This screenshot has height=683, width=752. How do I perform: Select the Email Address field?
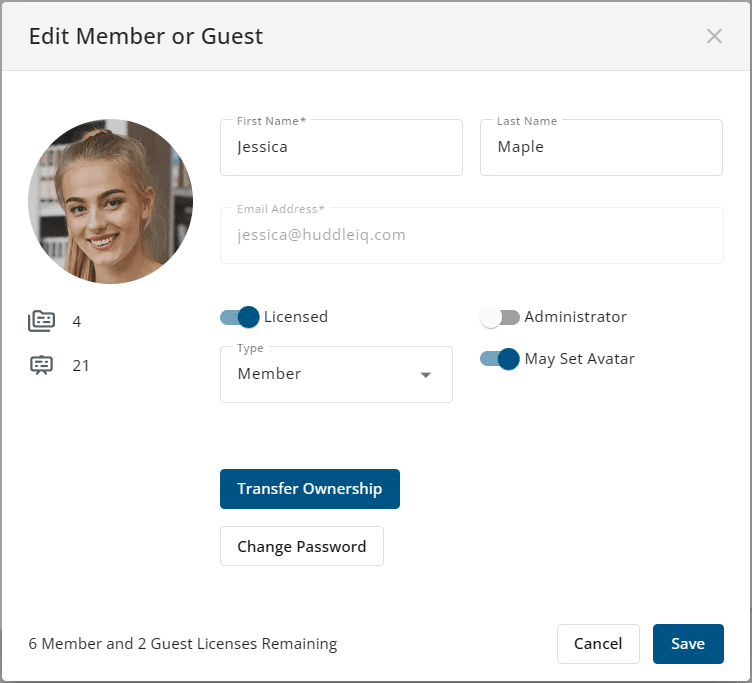471,236
